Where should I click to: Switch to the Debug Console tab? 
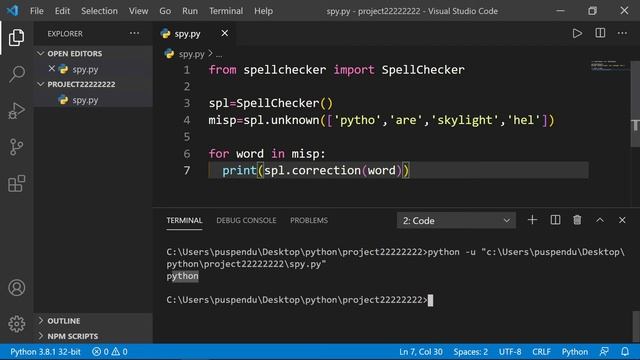pyautogui.click(x=246, y=220)
